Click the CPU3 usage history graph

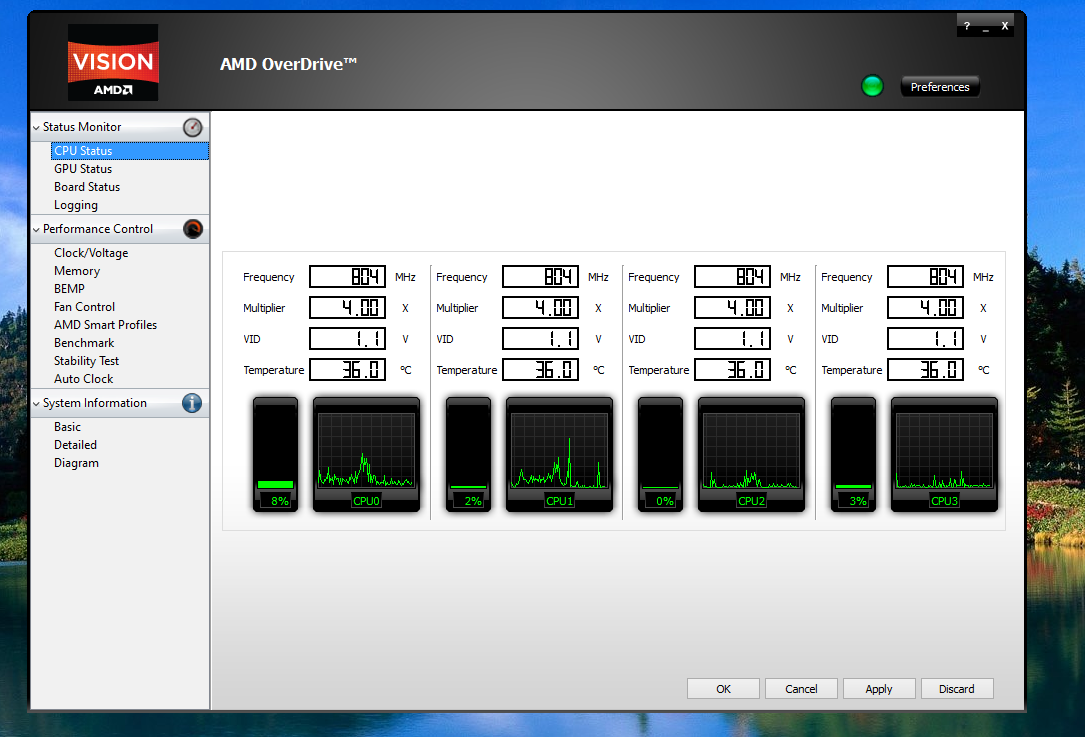click(945, 455)
